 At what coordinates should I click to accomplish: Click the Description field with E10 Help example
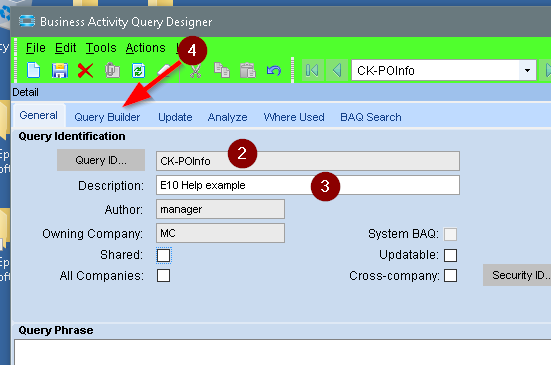click(308, 185)
